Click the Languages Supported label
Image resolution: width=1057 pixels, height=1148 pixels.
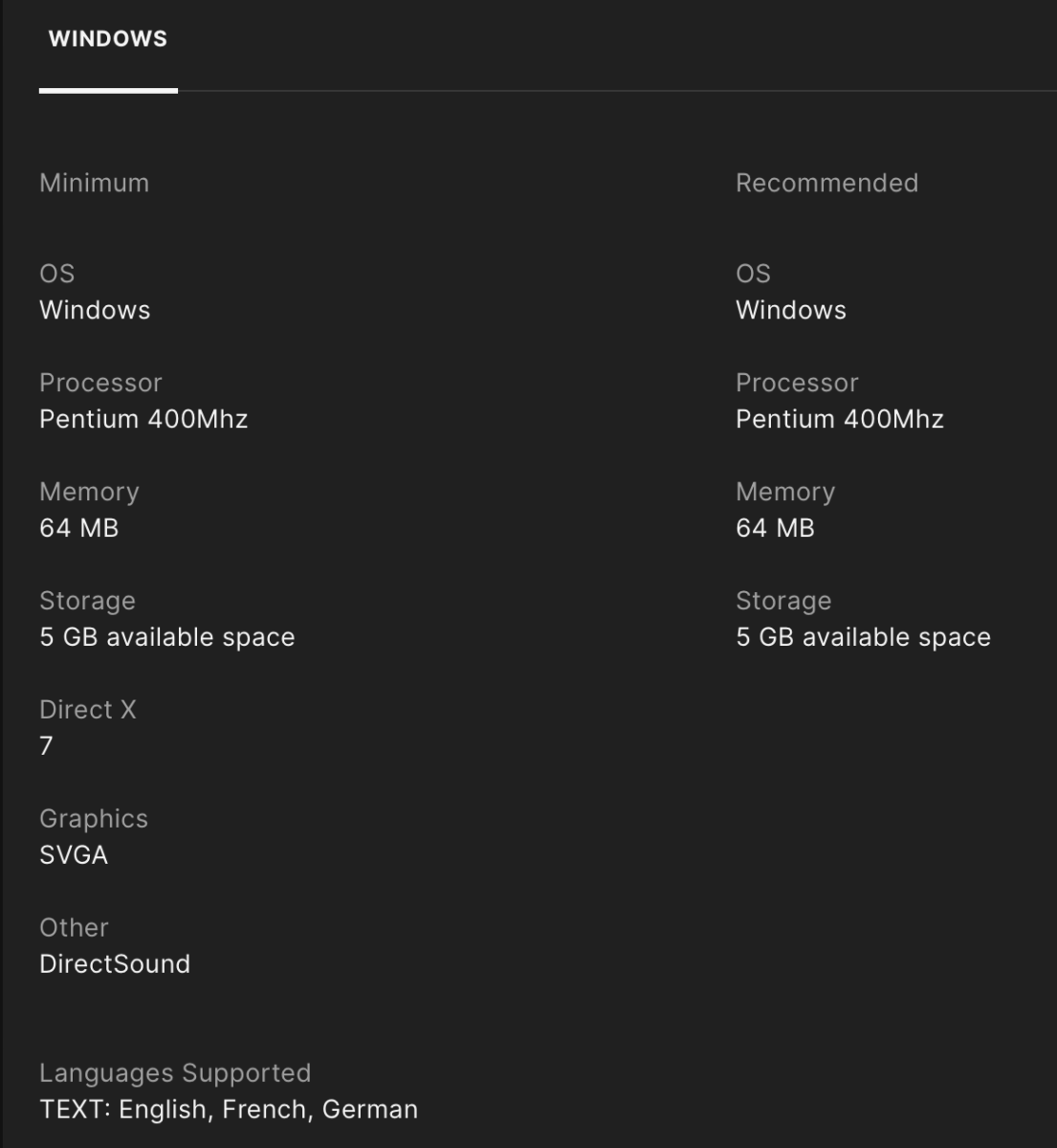[175, 1073]
